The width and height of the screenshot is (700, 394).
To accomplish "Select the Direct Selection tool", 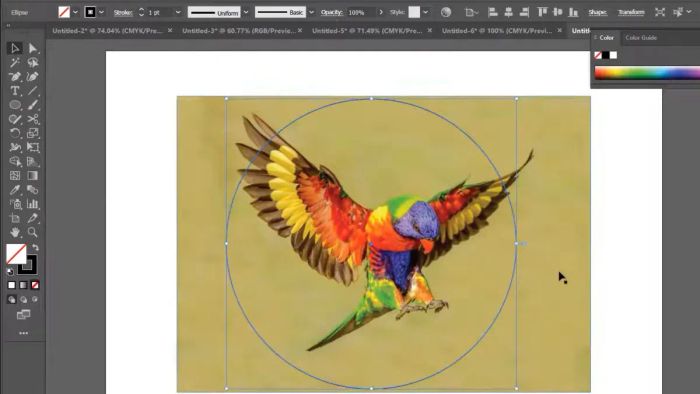I will point(33,48).
